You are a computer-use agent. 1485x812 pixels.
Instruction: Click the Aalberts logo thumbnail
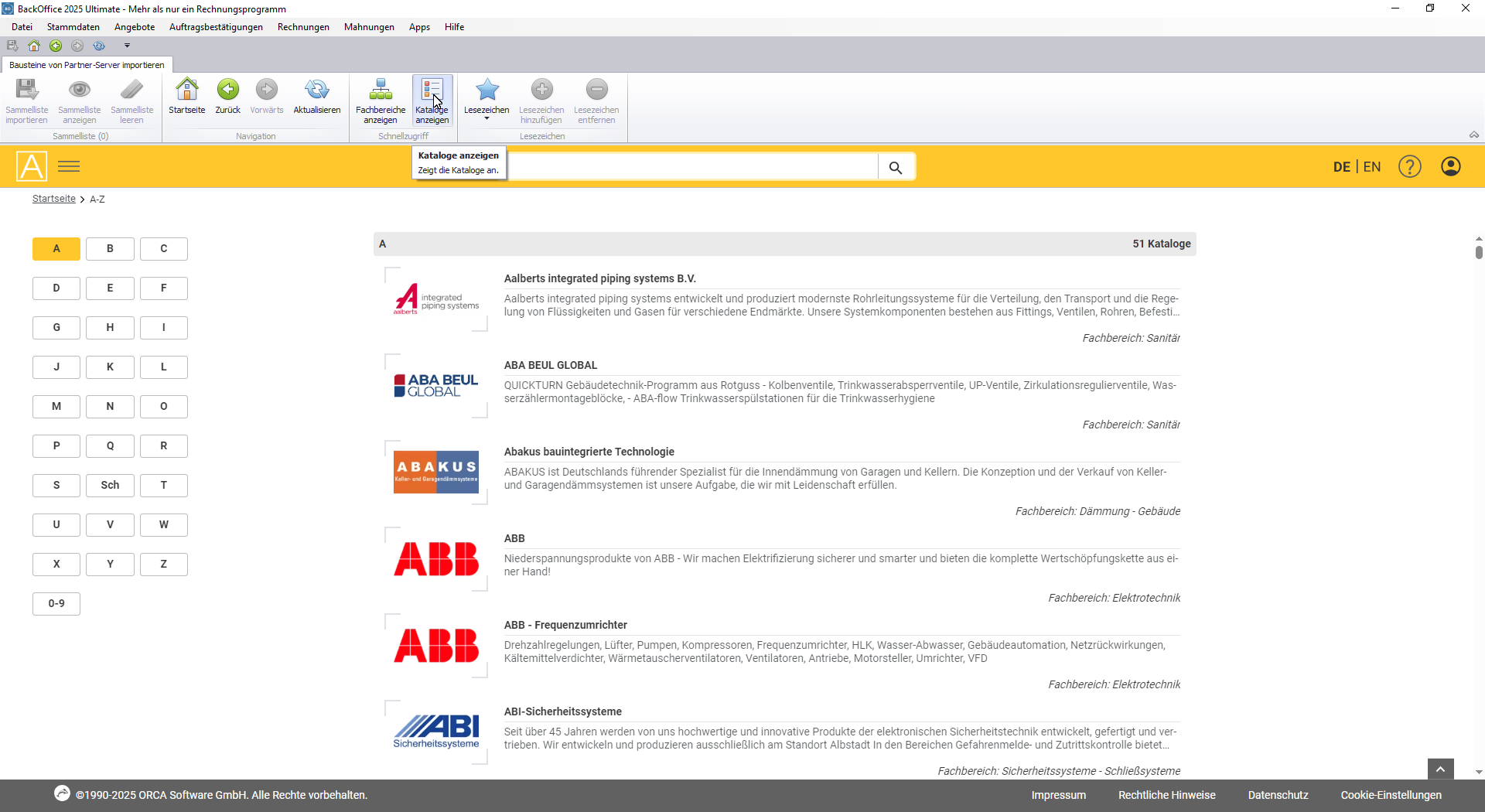click(x=436, y=299)
